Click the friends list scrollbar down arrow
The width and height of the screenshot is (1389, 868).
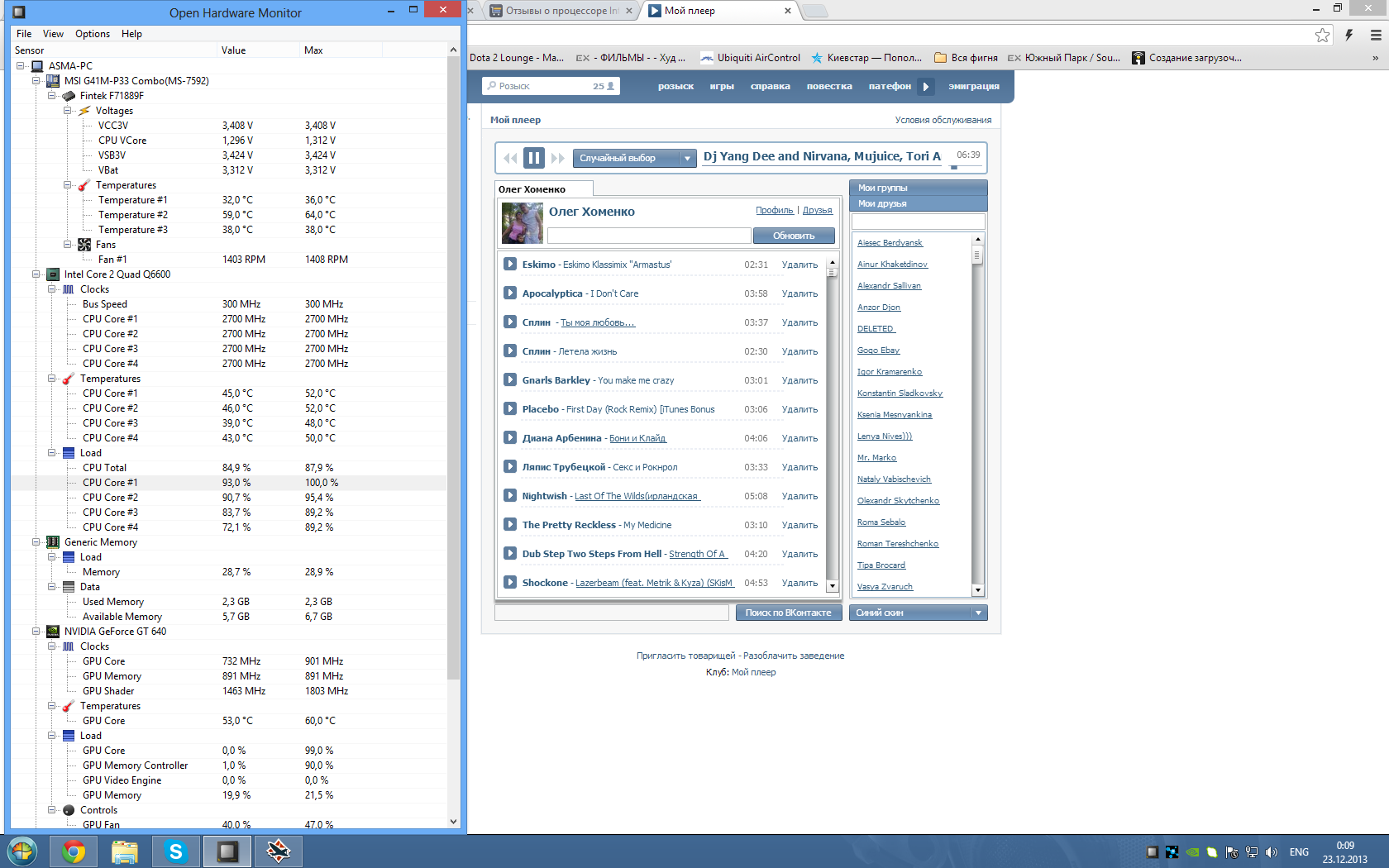pyautogui.click(x=978, y=590)
